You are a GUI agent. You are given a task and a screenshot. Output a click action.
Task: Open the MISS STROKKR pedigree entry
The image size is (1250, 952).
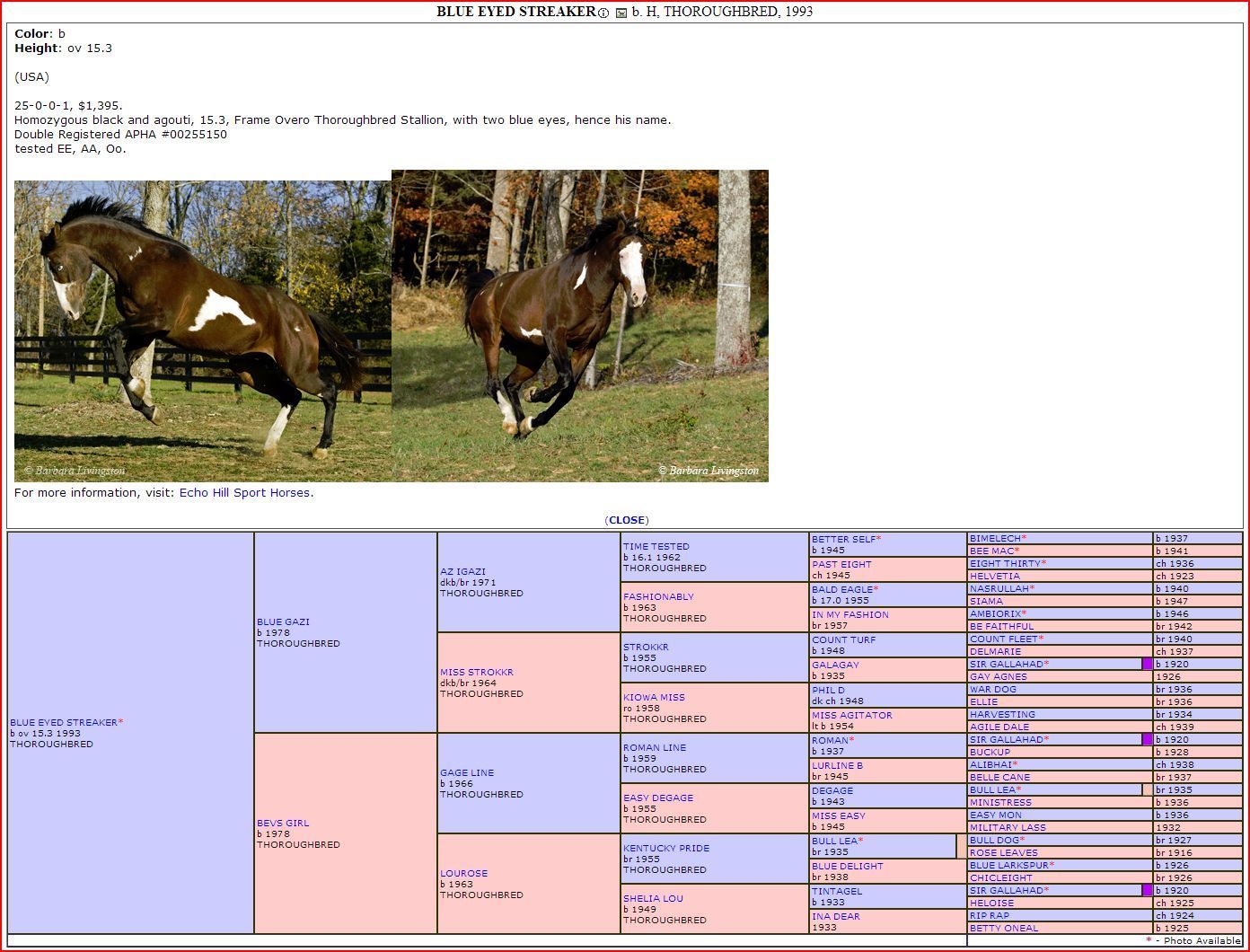click(x=476, y=672)
